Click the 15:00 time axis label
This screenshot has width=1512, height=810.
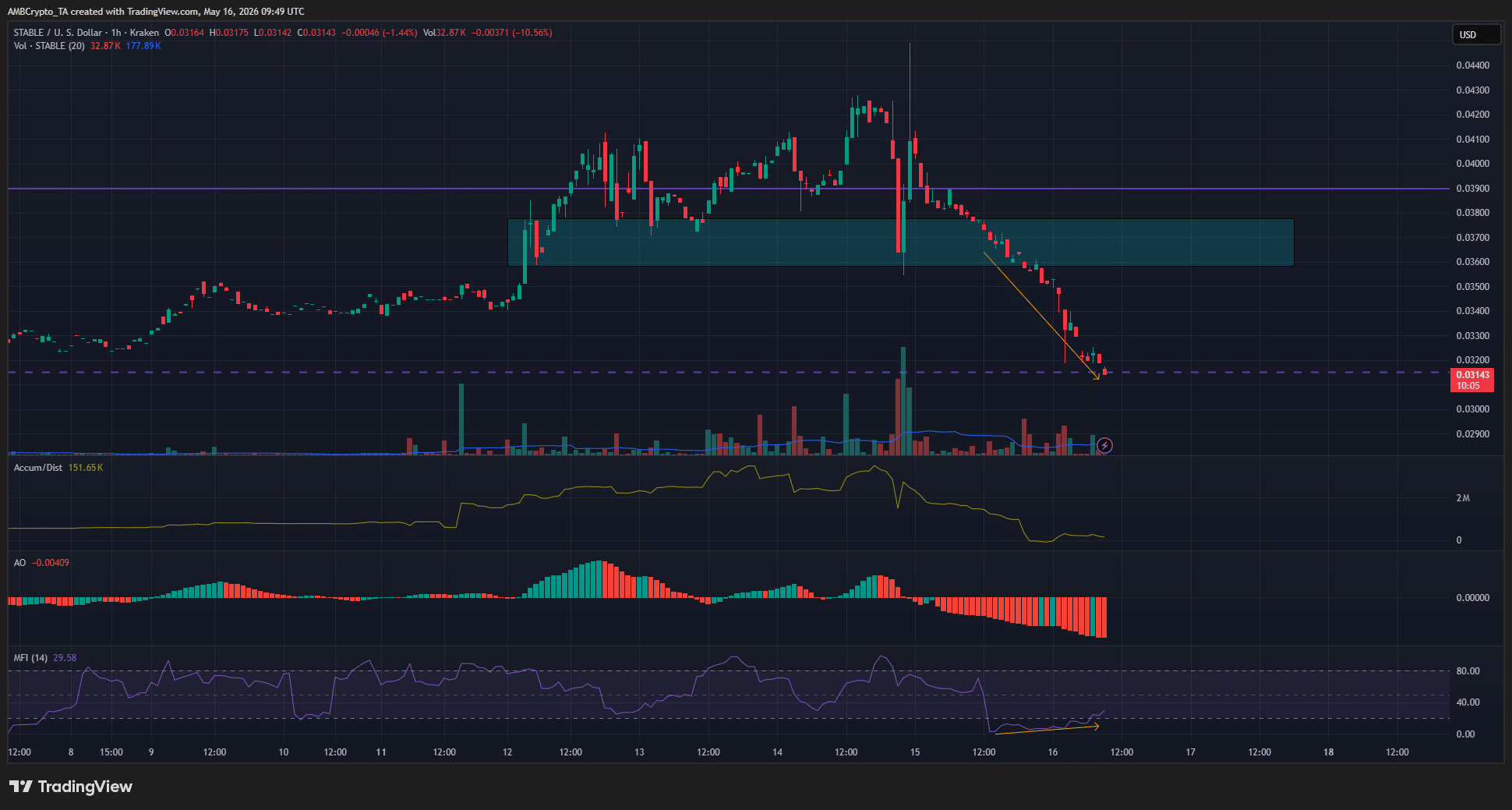tap(111, 752)
